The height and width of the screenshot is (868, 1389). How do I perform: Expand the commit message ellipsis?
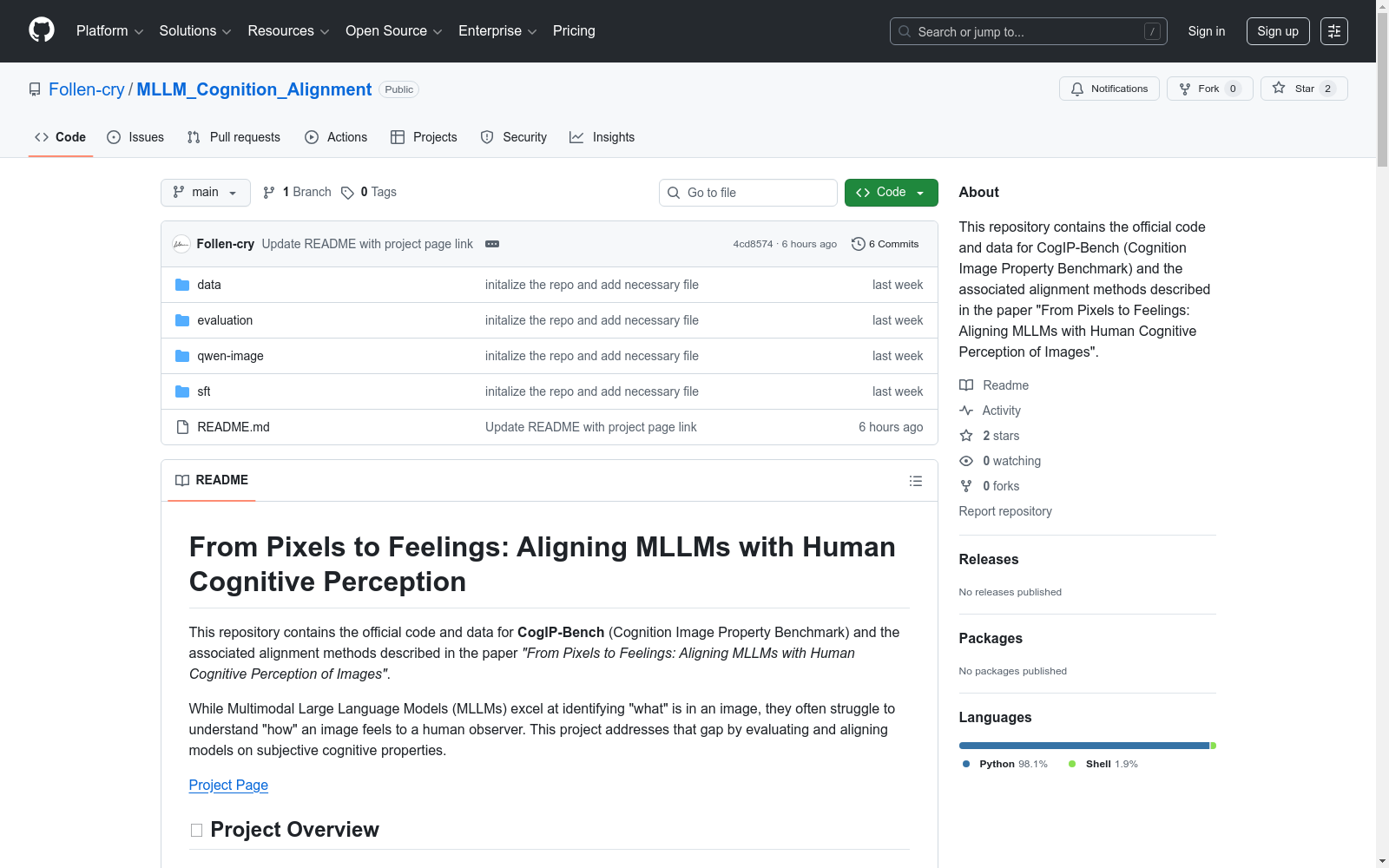pos(492,244)
